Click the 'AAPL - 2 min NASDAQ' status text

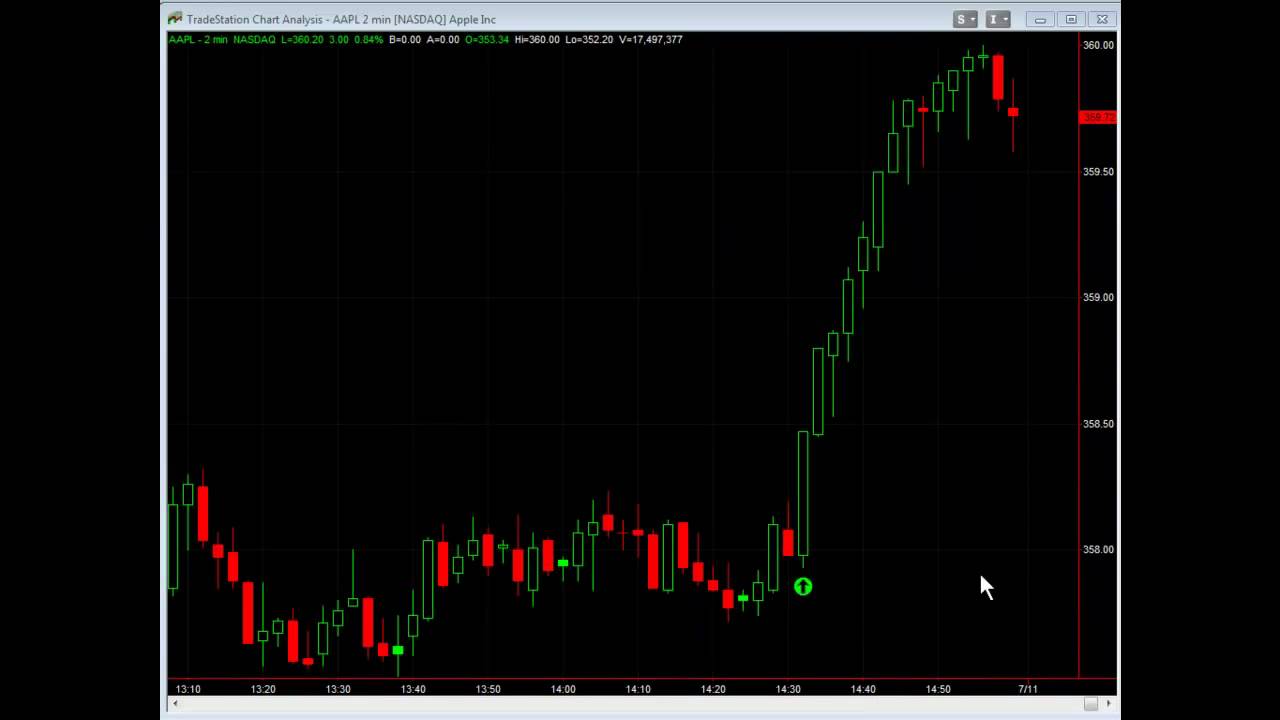click(222, 40)
